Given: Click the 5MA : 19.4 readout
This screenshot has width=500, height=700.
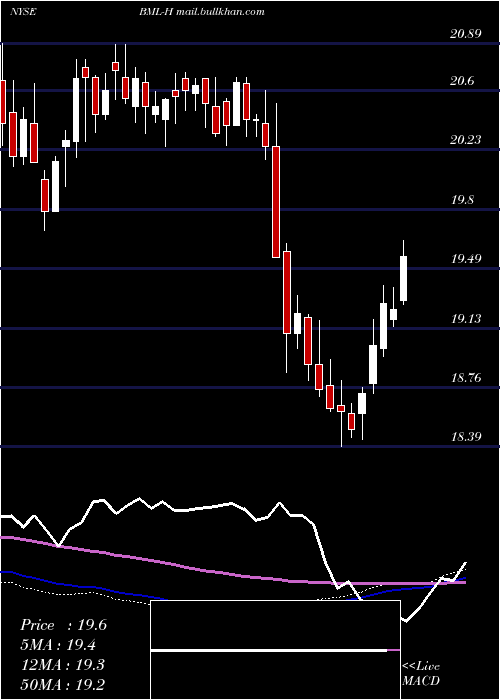Looking at the screenshot, I should [58, 645].
